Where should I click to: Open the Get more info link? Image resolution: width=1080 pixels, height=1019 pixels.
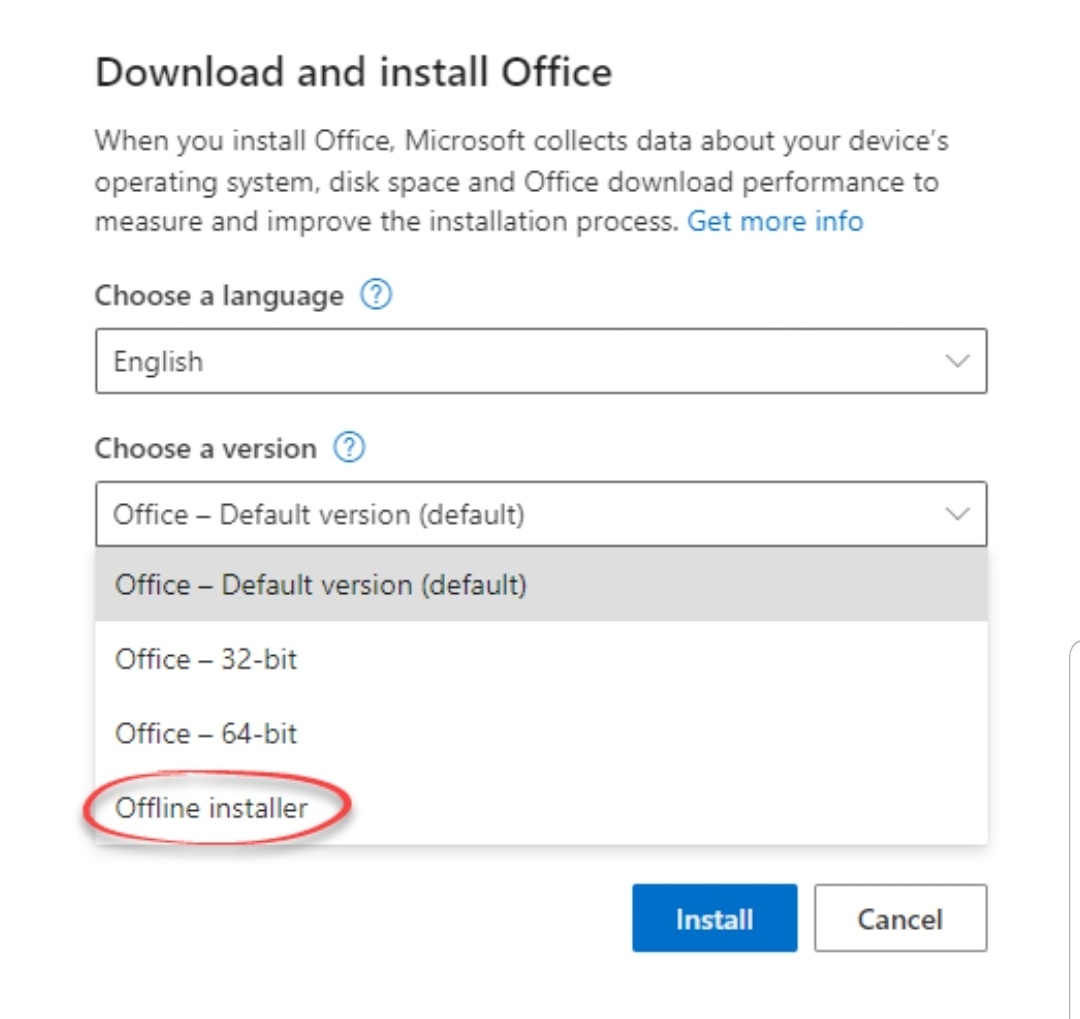[x=775, y=221]
